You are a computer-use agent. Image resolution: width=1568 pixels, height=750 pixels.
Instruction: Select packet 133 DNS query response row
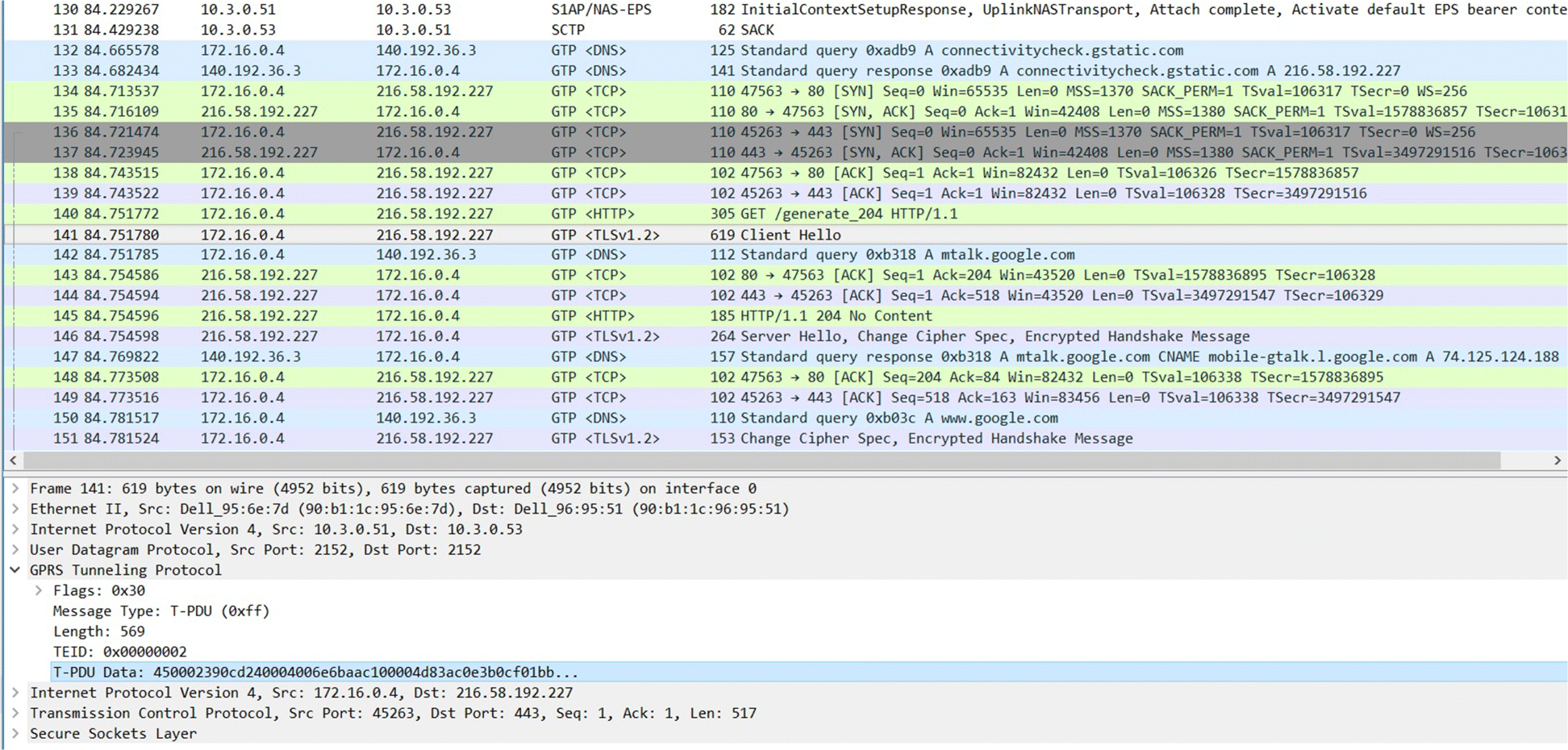786,71
